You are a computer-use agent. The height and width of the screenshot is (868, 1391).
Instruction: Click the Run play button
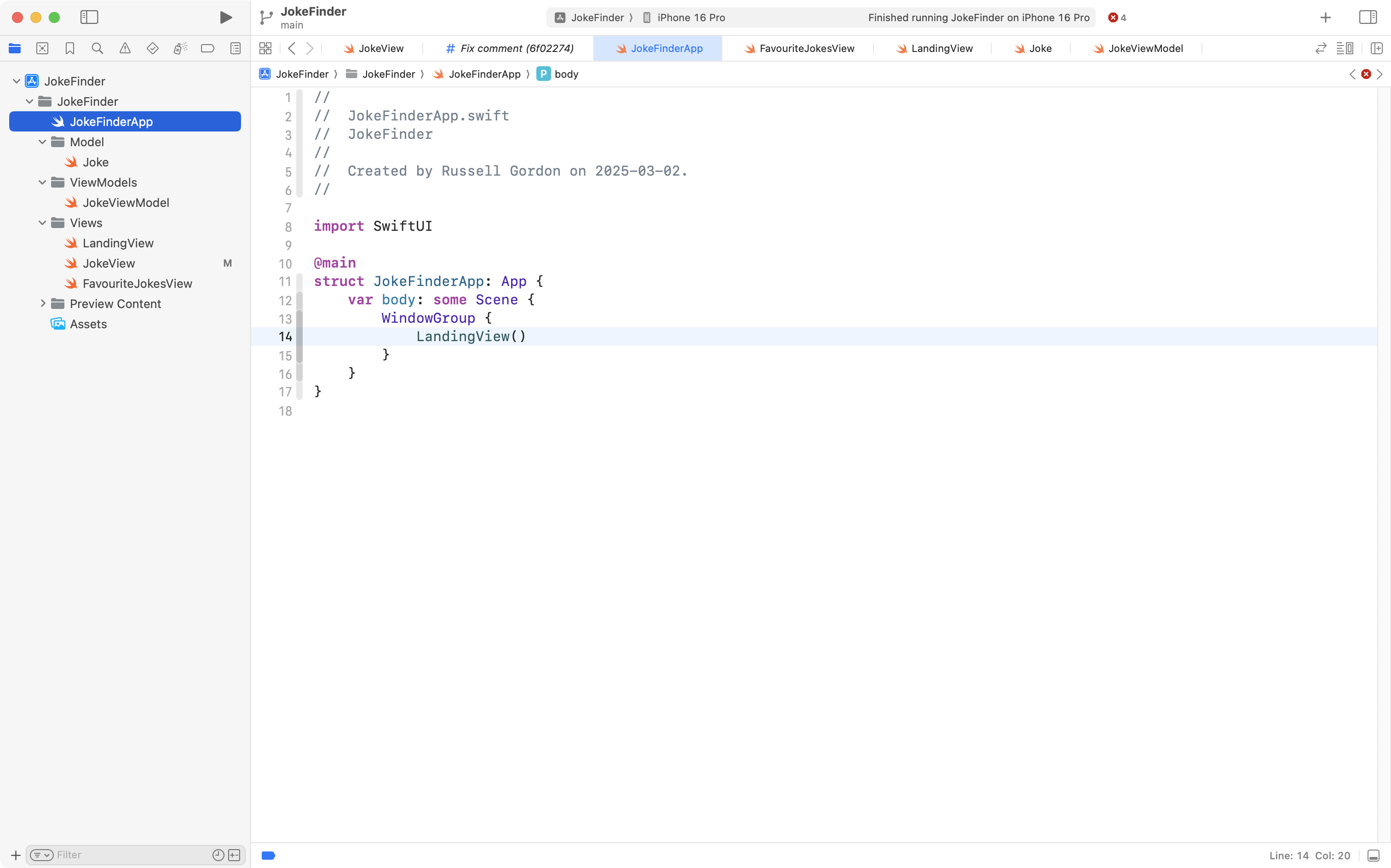226,17
